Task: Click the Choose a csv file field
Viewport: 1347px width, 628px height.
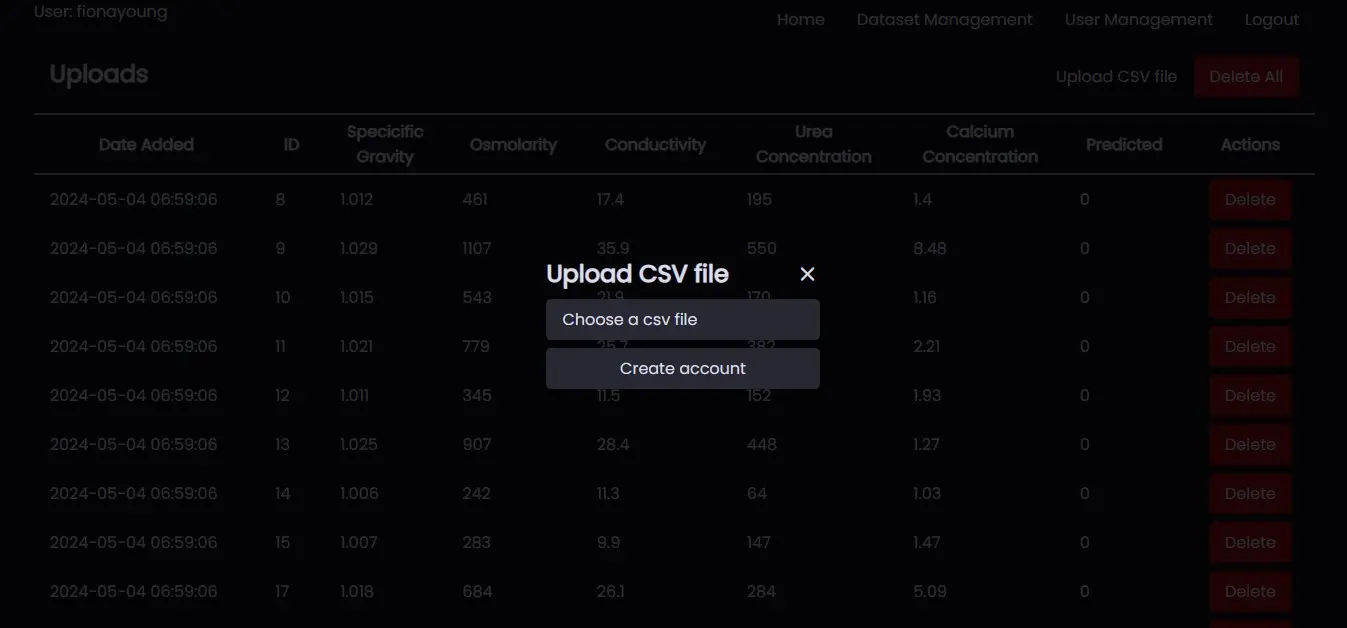Action: (x=682, y=320)
